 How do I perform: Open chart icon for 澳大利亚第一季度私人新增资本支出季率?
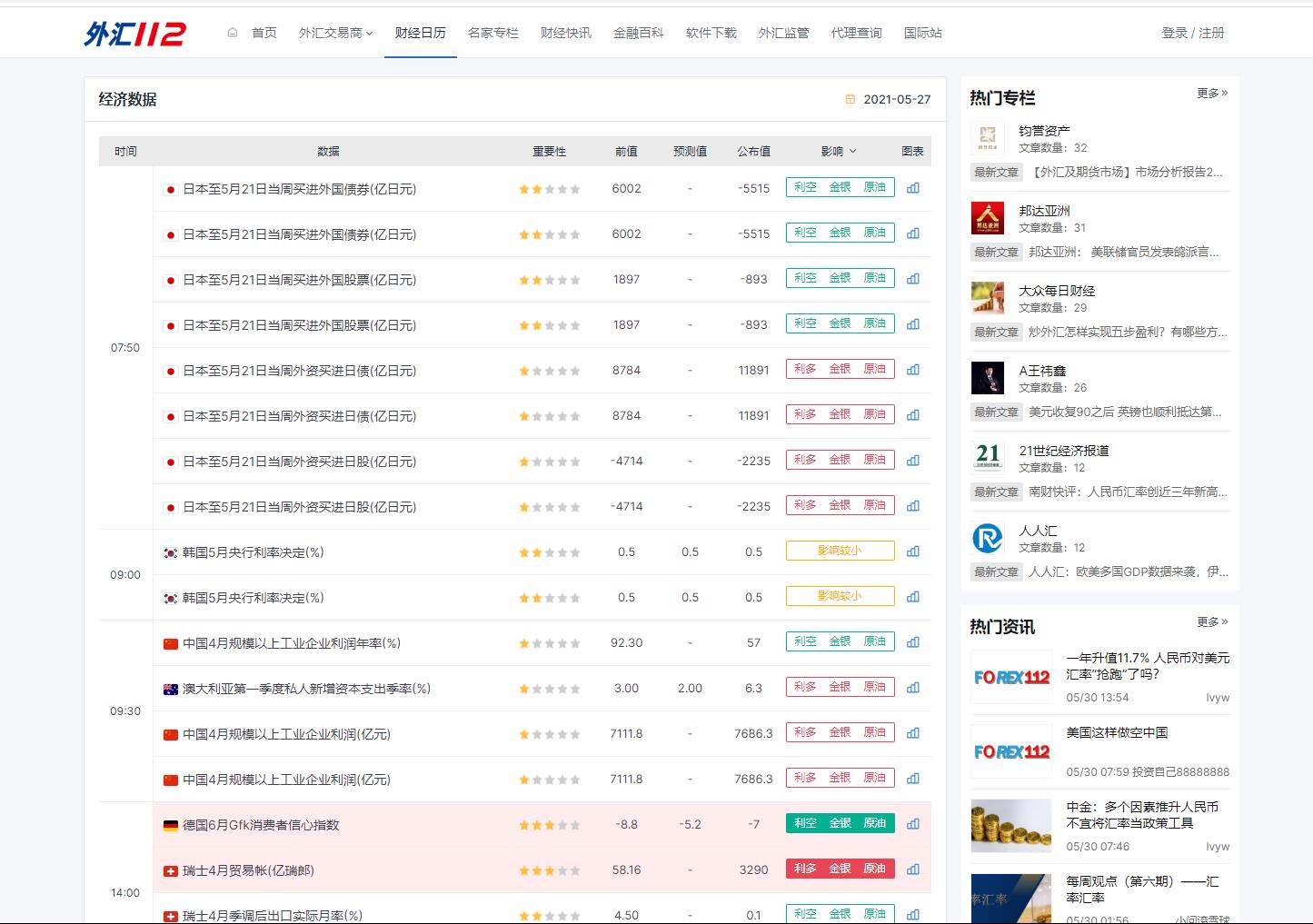point(913,688)
